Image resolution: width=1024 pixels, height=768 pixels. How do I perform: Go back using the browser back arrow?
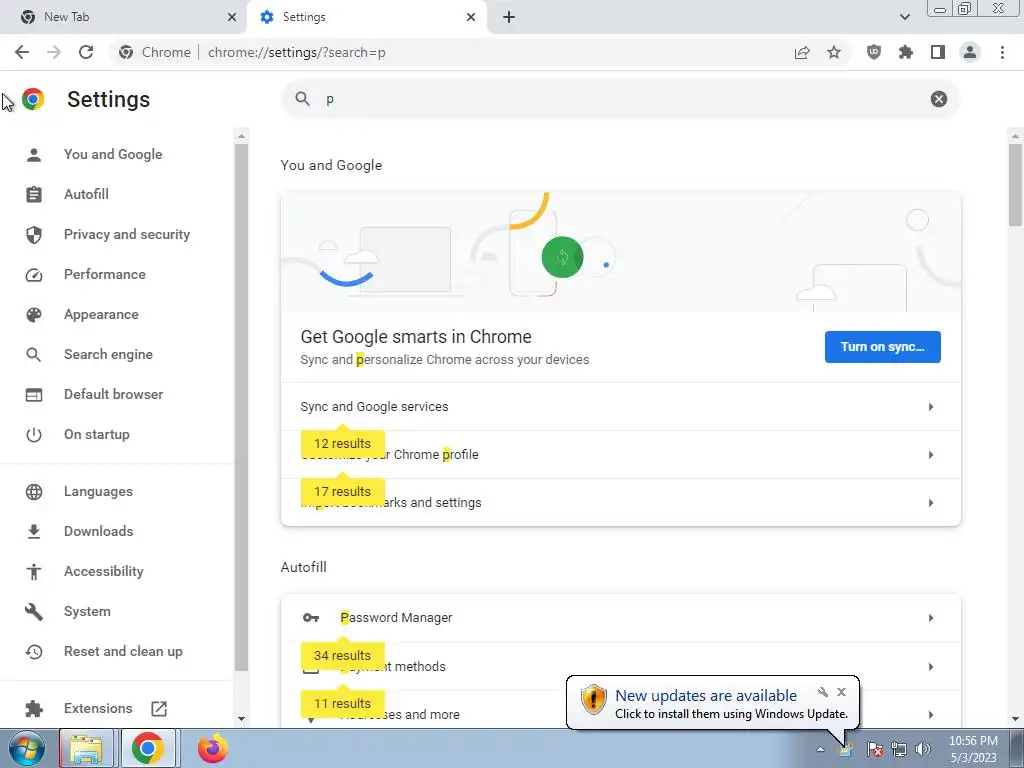click(22, 52)
